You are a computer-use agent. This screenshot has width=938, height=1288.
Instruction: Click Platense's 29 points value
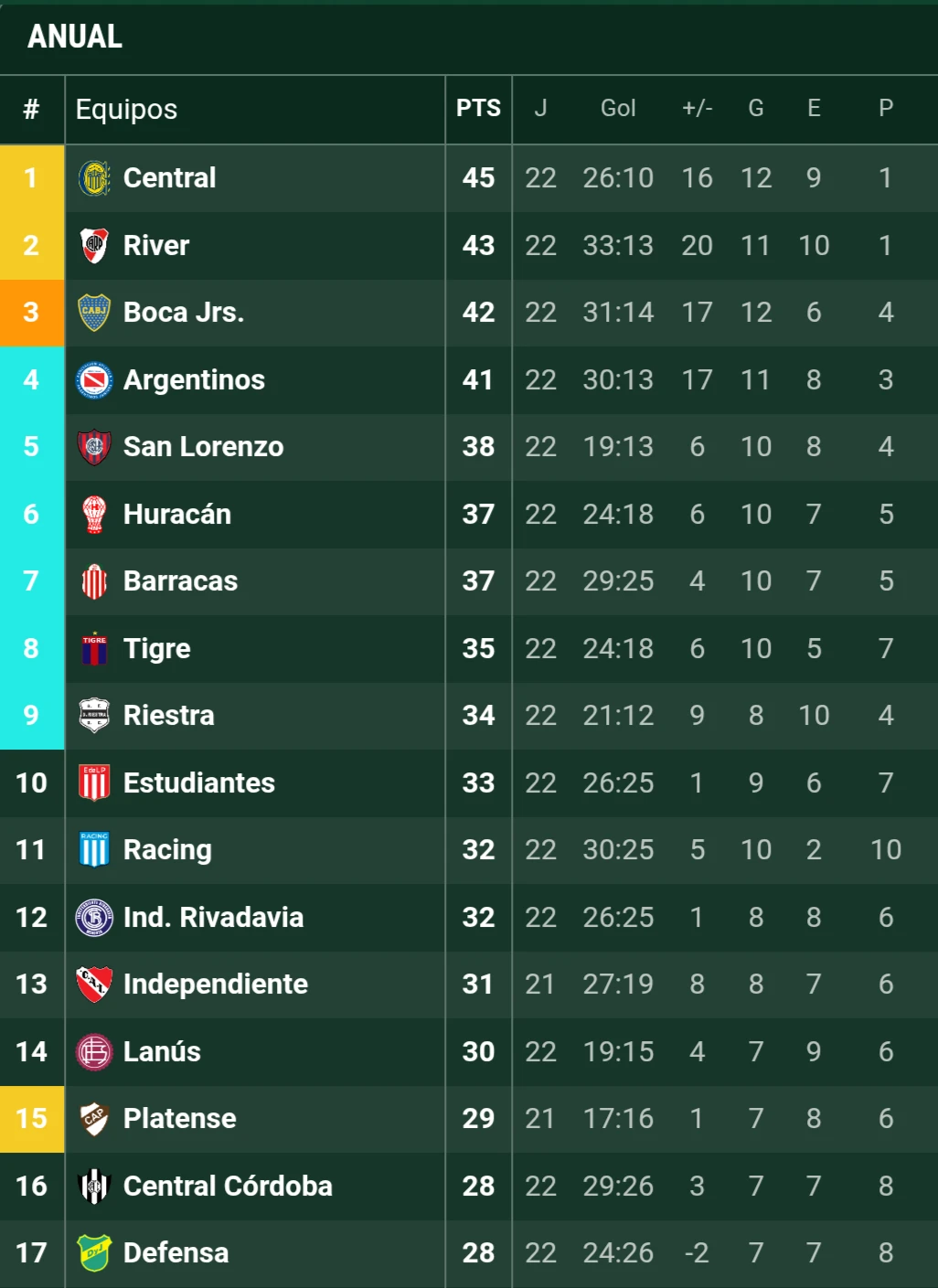pos(478,1119)
